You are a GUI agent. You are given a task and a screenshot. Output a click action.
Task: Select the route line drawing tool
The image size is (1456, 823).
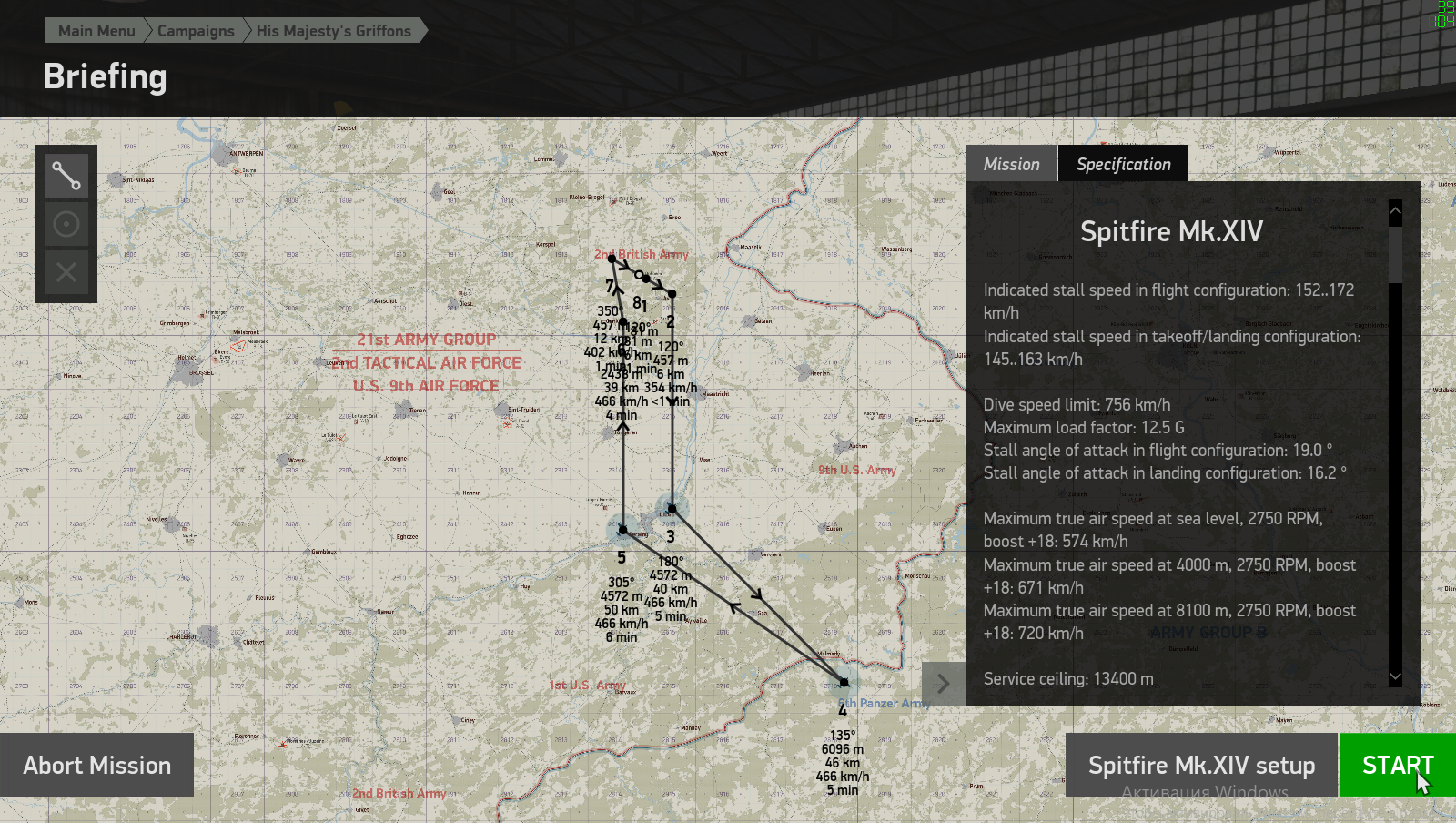(x=66, y=176)
